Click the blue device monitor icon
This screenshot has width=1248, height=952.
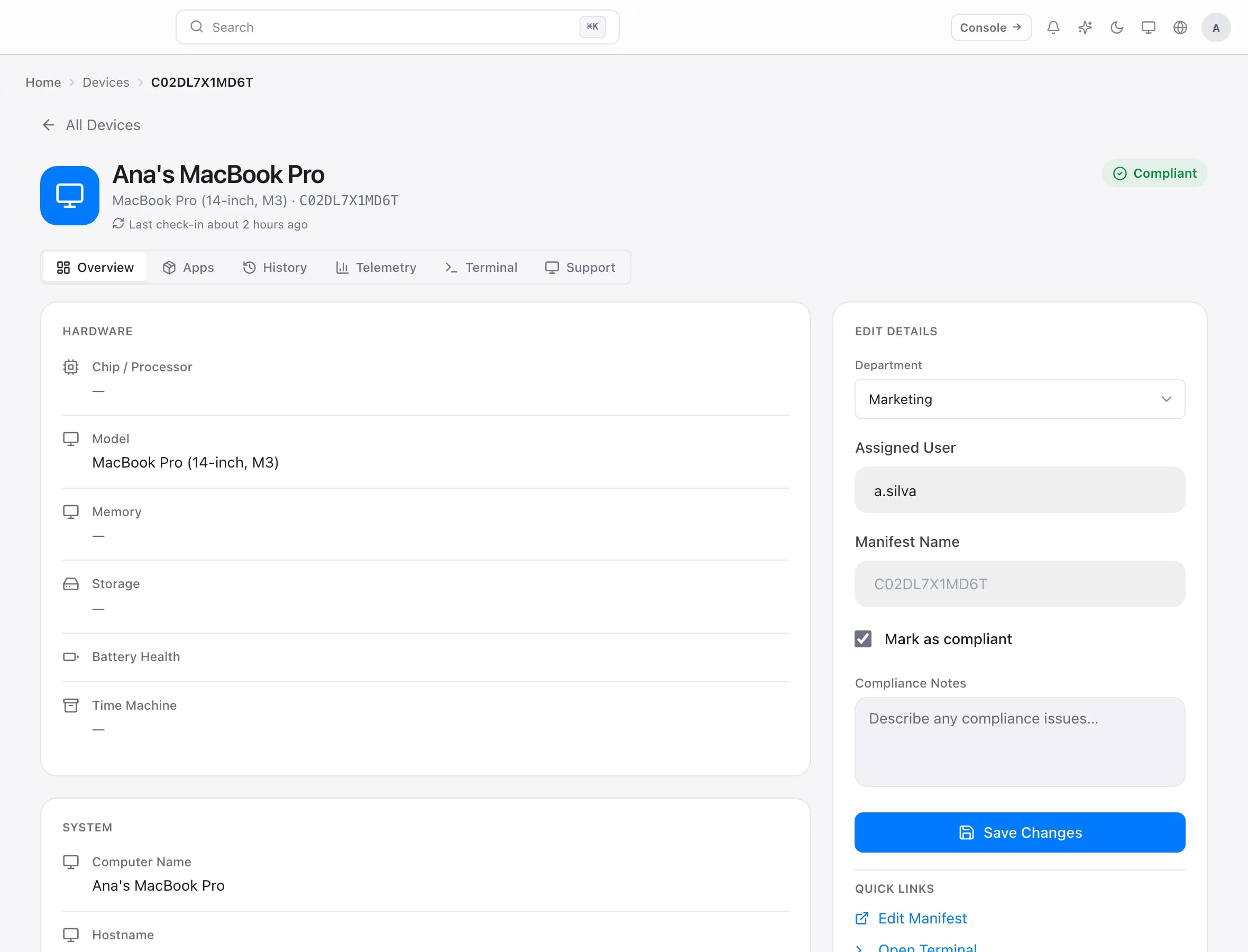pos(70,196)
